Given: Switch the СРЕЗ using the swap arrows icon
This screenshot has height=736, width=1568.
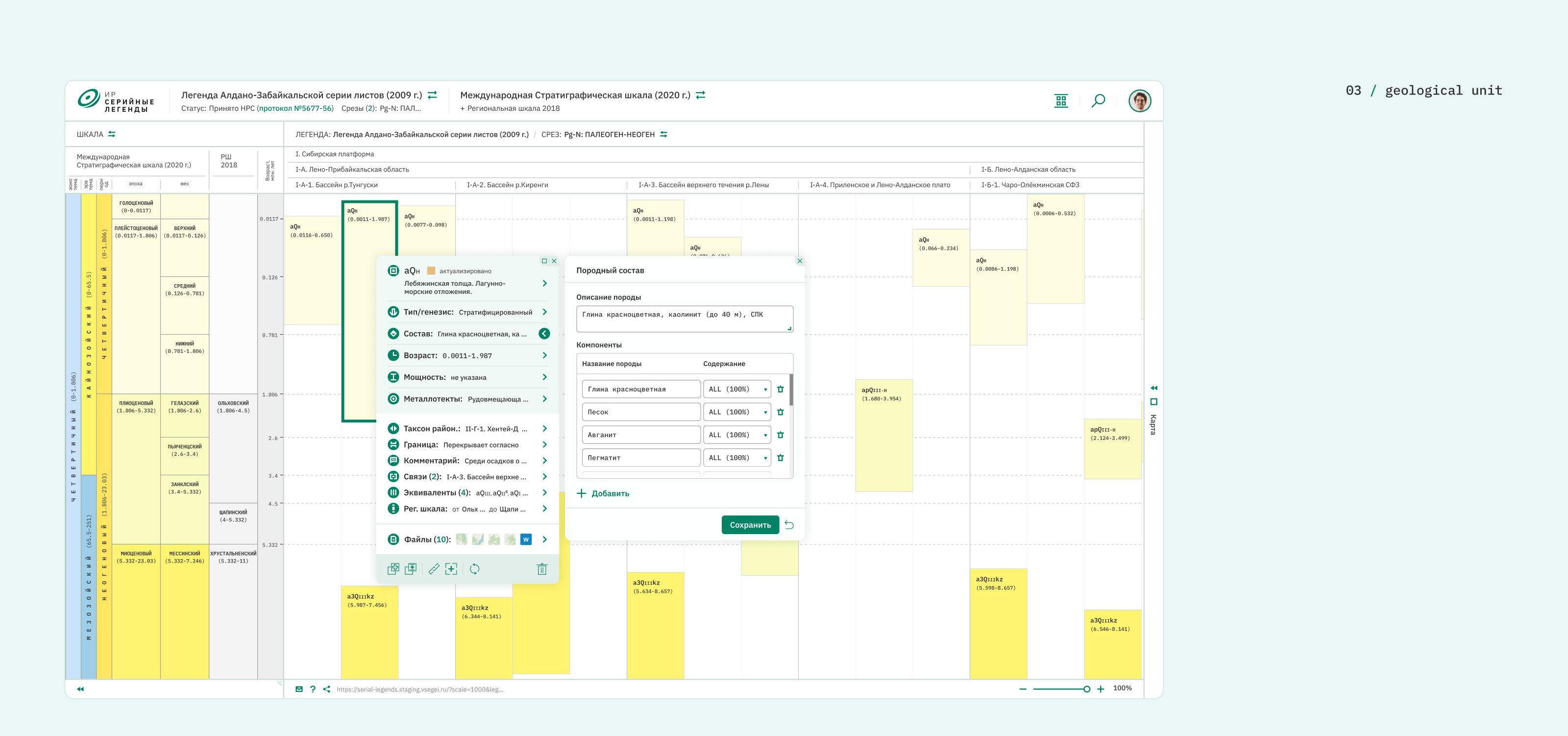Looking at the screenshot, I should pos(664,135).
